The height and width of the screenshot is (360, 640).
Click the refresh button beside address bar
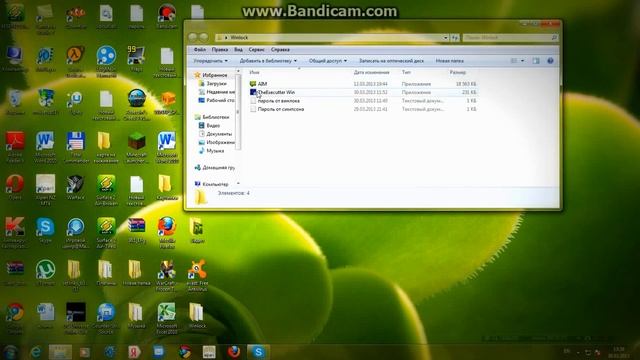tap(455, 38)
